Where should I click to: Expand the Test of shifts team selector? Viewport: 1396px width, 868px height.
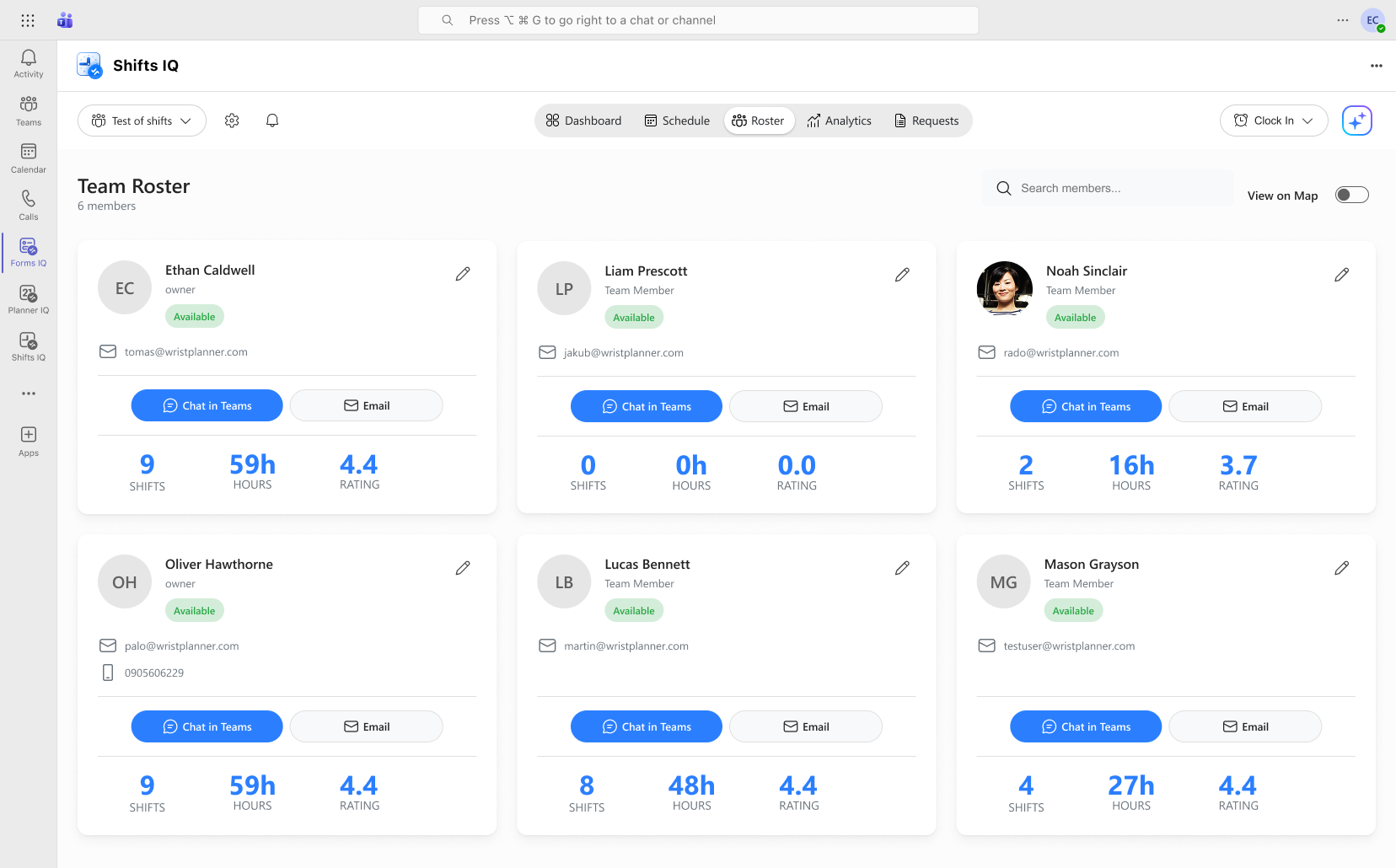[142, 121]
